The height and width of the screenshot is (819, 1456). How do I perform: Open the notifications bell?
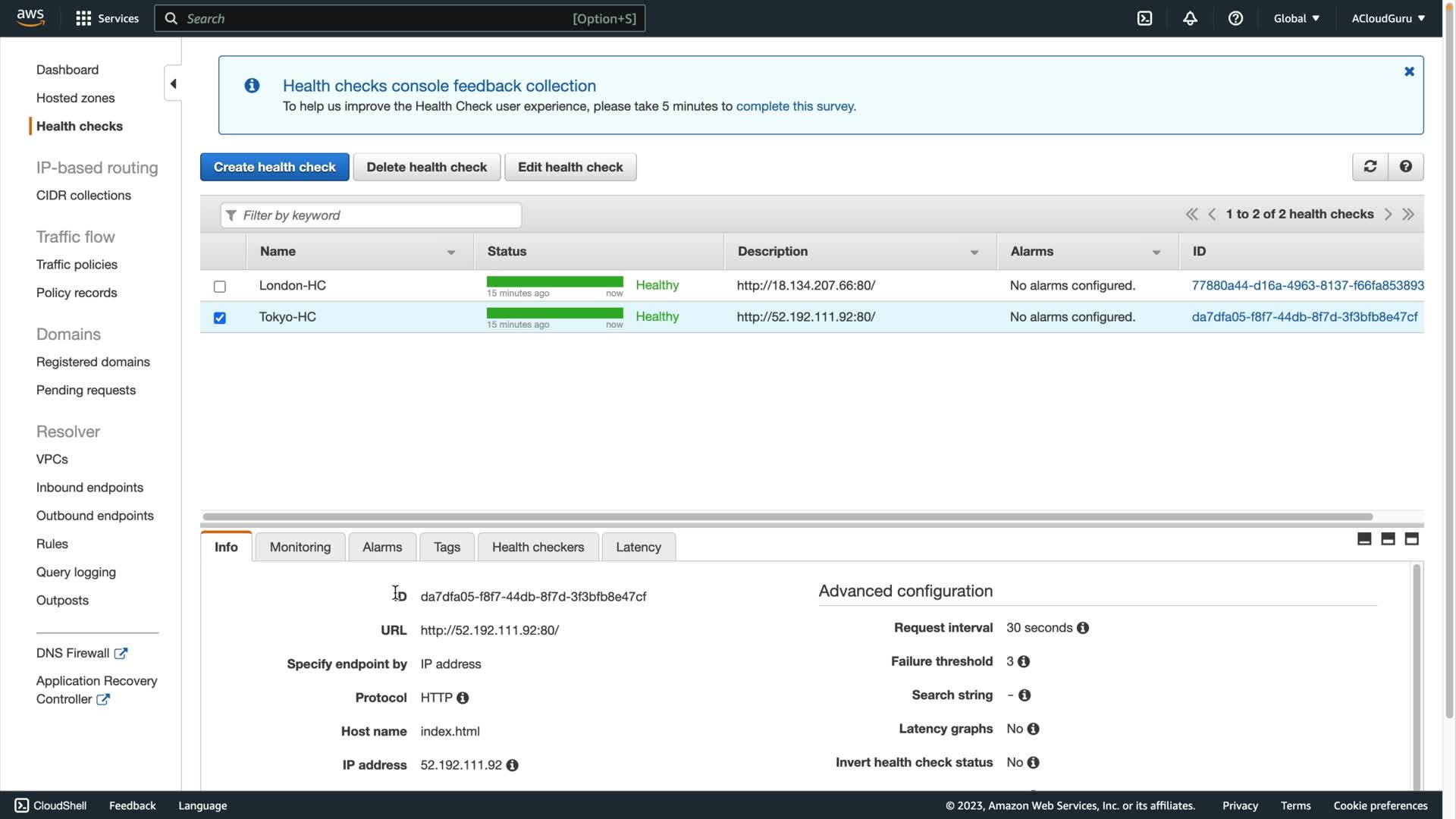point(1190,18)
